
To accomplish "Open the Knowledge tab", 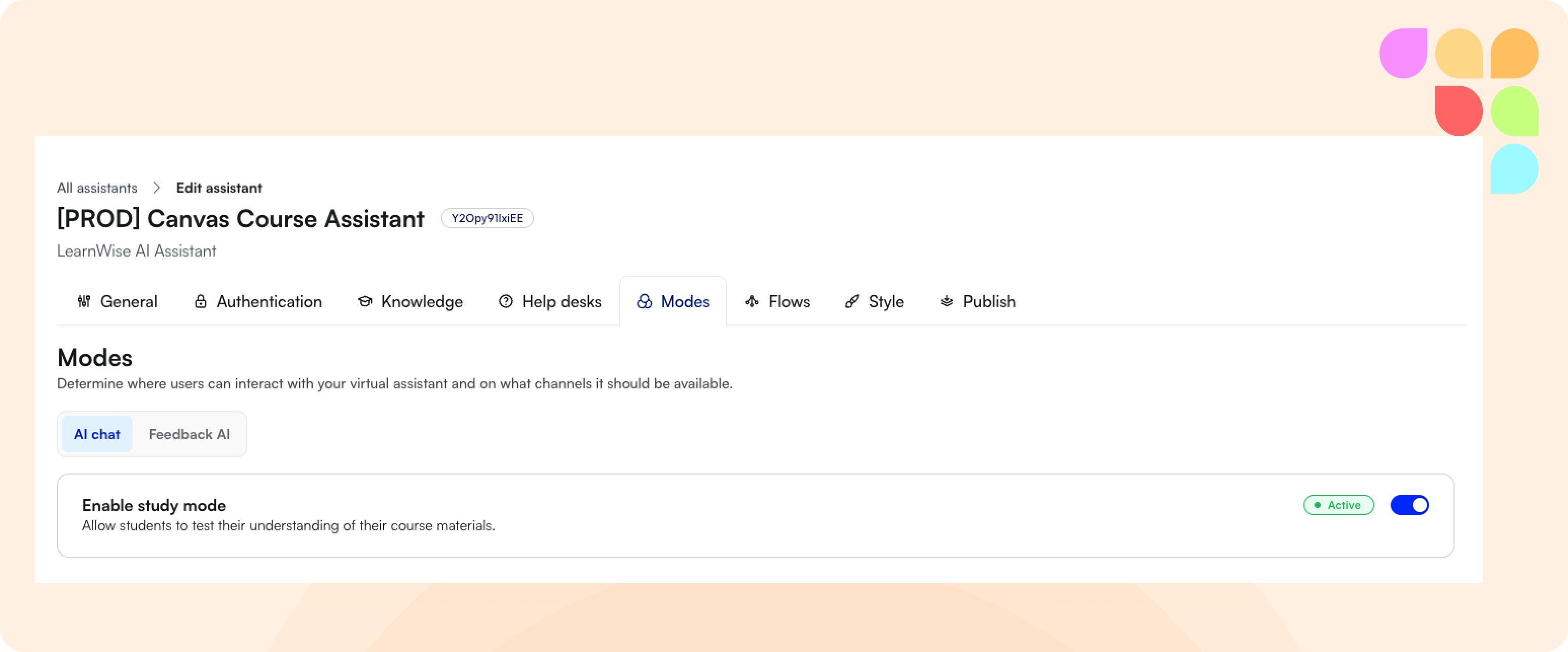I will 422,301.
